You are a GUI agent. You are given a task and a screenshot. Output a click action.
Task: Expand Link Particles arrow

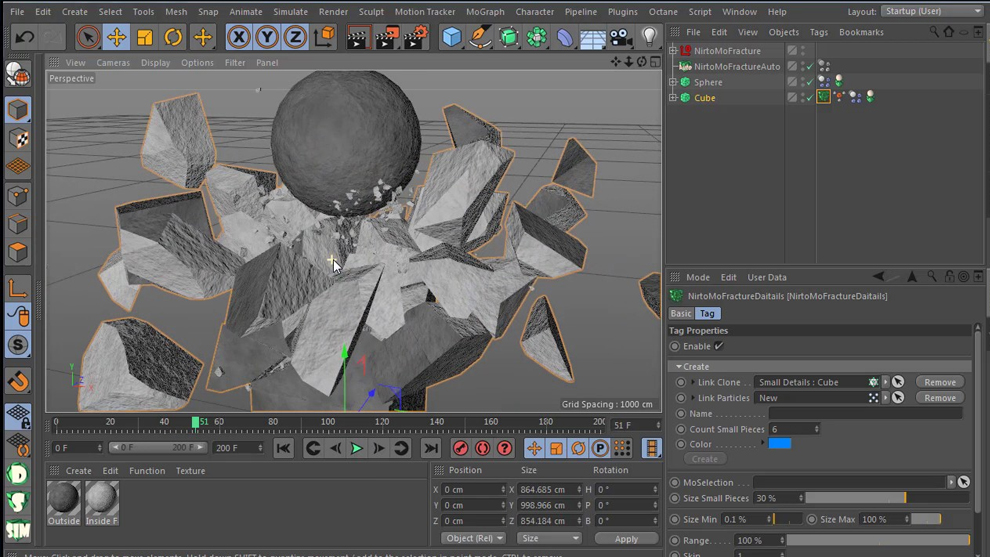pyautogui.click(x=693, y=398)
